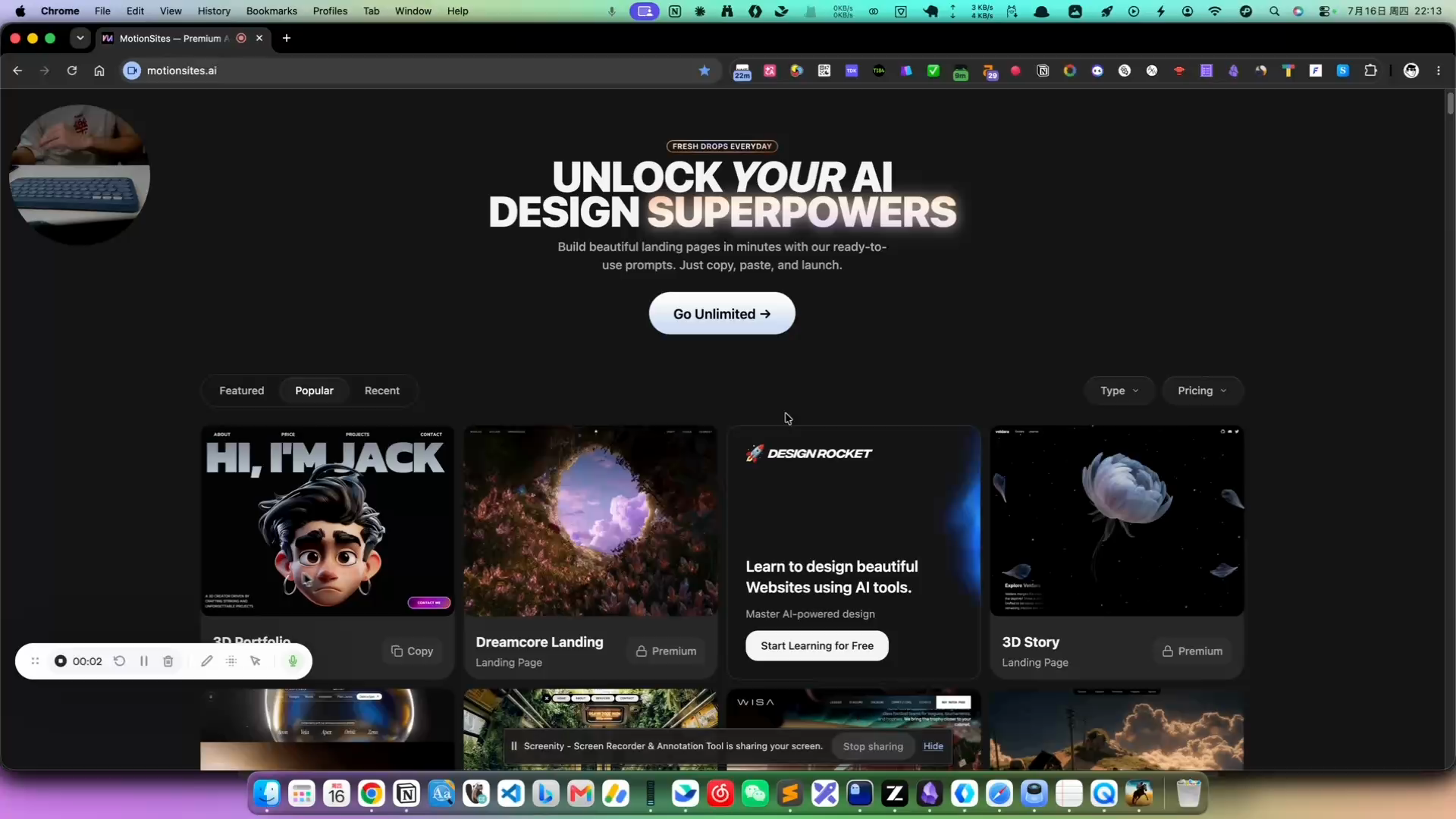Open the History menu
Viewport: 1456px width, 819px height.
point(214,11)
